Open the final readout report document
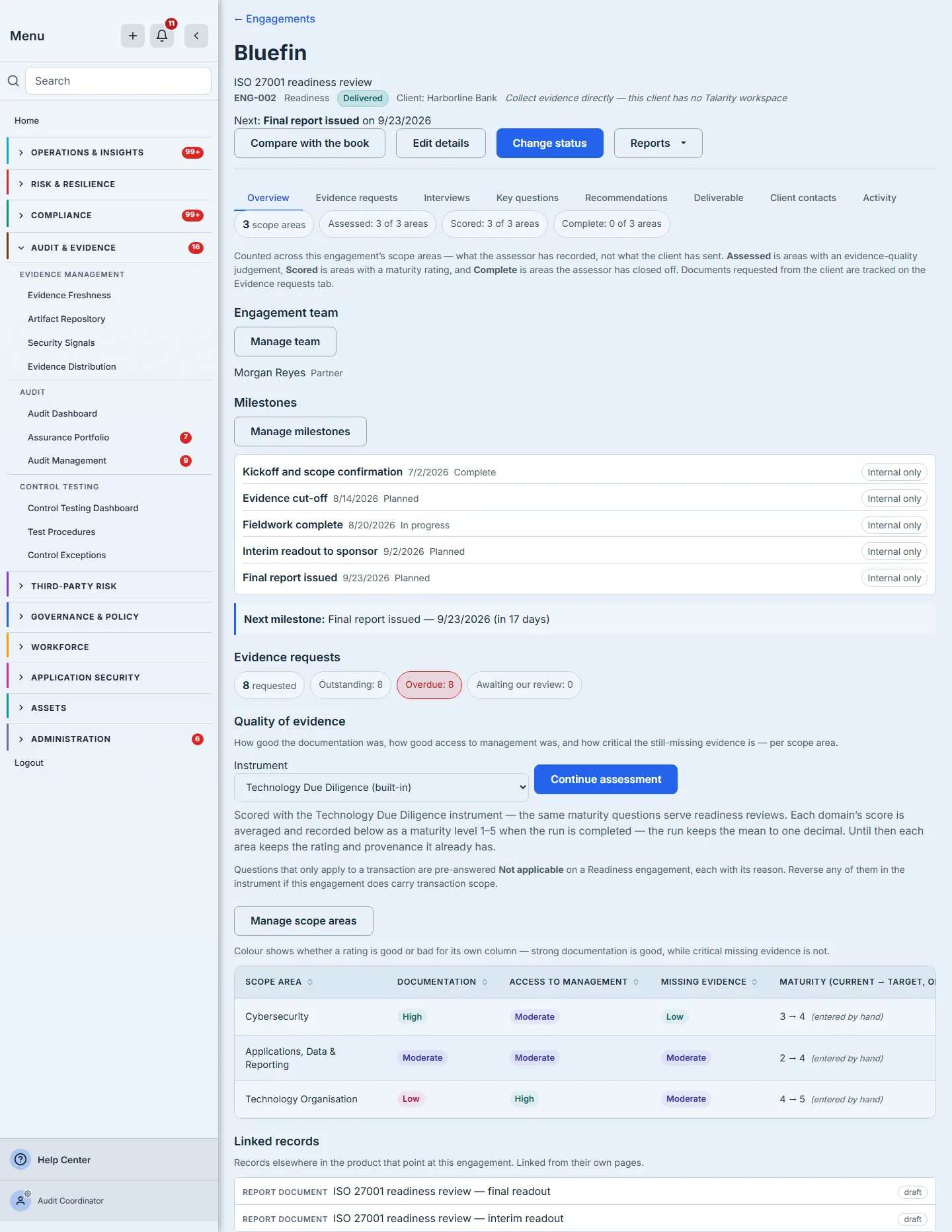The height and width of the screenshot is (1232, 952). tap(442, 1192)
